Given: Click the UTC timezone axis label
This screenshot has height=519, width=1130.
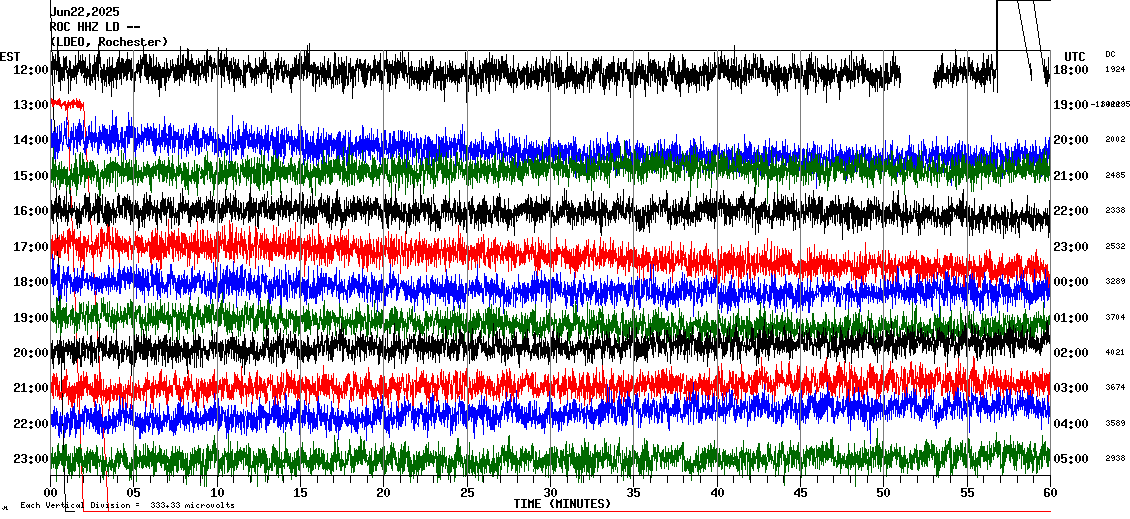Looking at the screenshot, I should (x=1075, y=56).
